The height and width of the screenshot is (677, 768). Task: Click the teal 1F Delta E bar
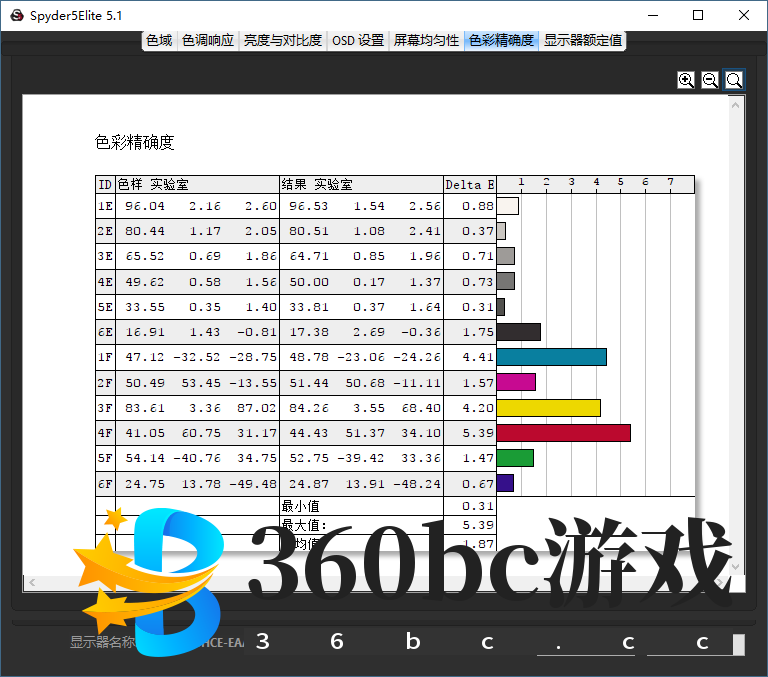click(551, 357)
